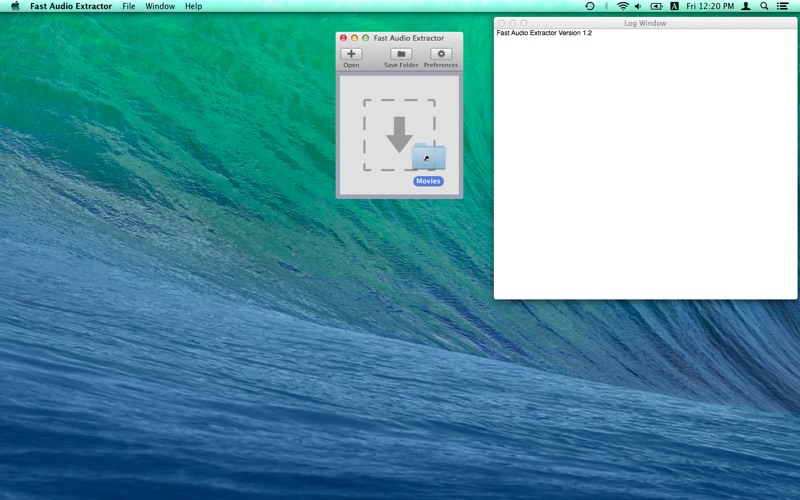Click the volume speaker icon
800x500 pixels.
coord(638,6)
